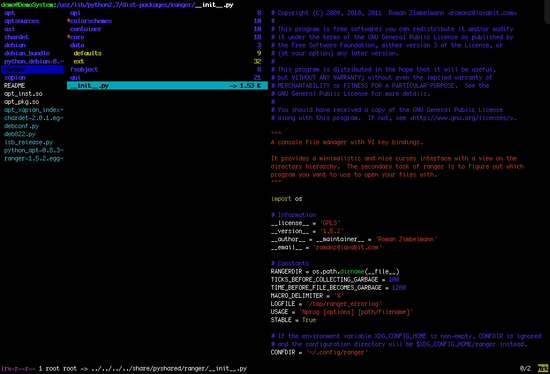Select the axi directory

pos(9,29)
